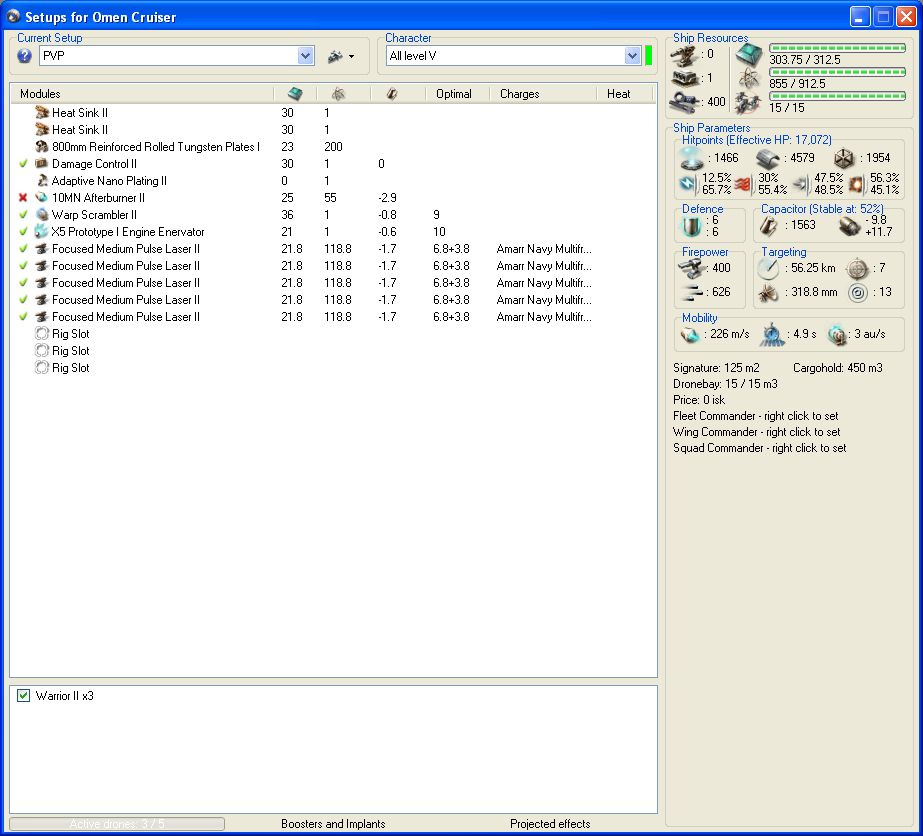Click the CPU resource icon
Image resolution: width=923 pixels, height=836 pixels.
[x=749, y=55]
